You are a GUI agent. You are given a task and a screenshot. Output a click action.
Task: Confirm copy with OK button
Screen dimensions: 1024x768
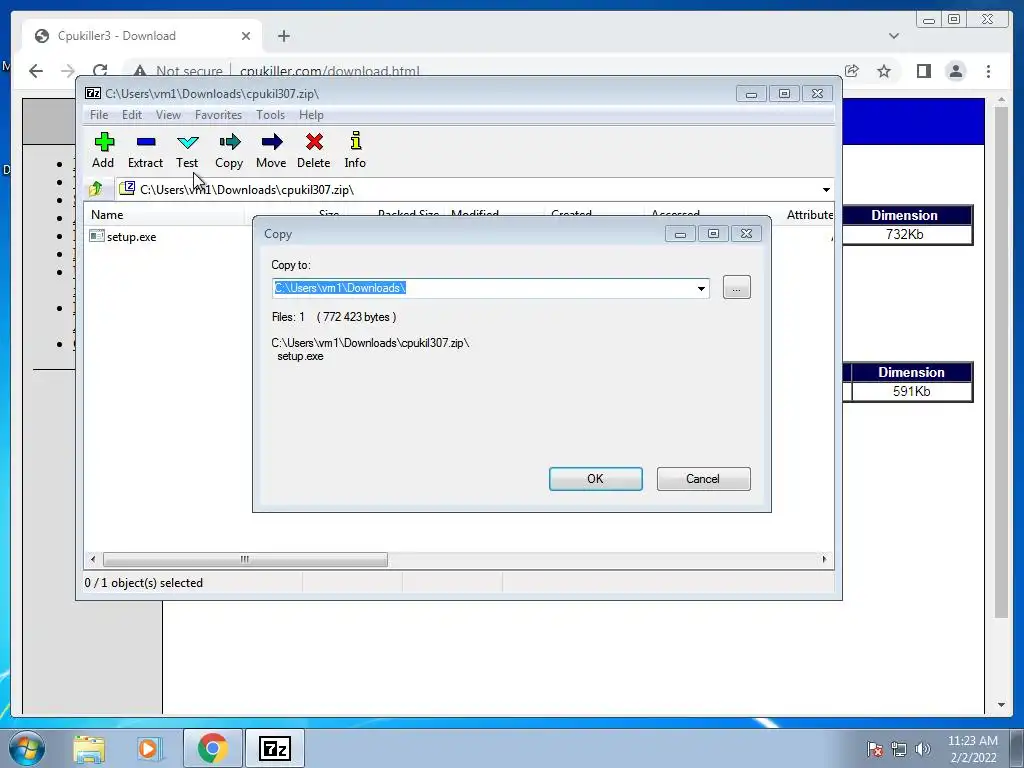[x=596, y=479]
